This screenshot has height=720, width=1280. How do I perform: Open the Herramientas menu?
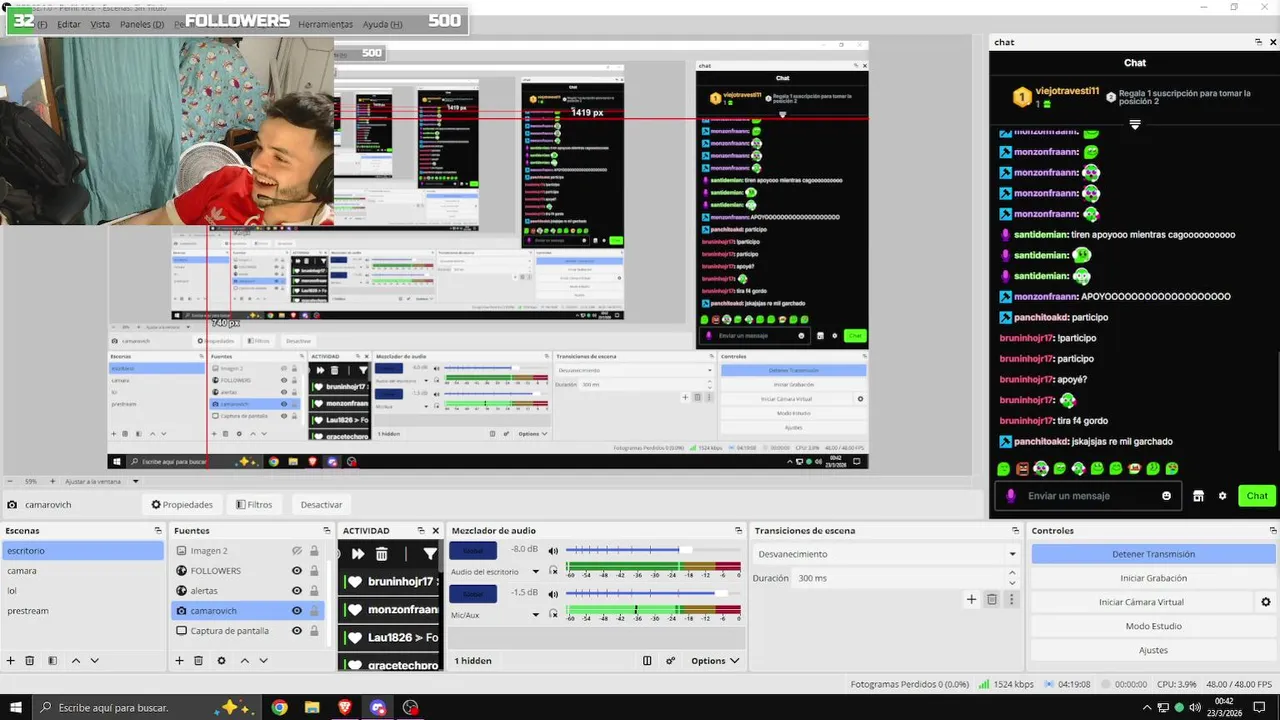click(x=326, y=24)
